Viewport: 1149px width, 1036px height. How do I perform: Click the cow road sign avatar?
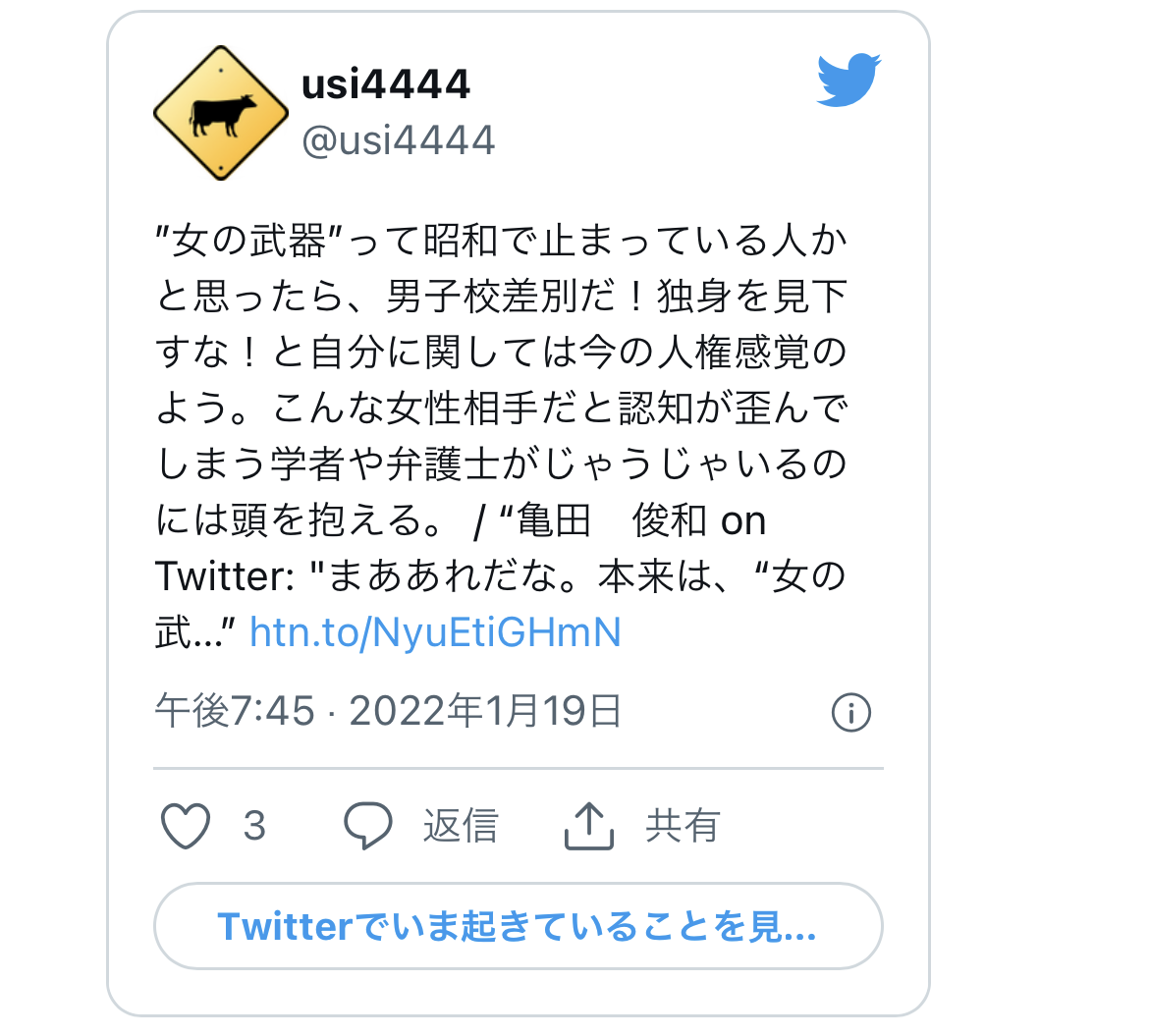(x=221, y=113)
